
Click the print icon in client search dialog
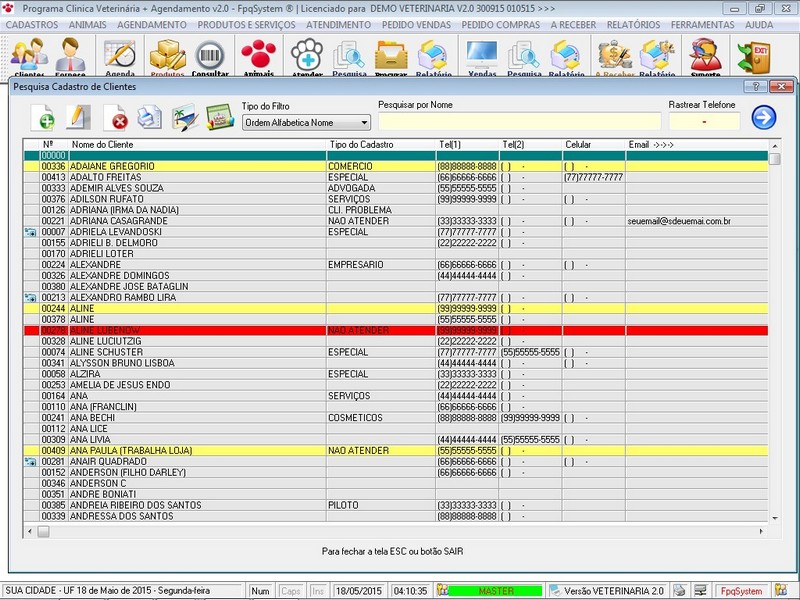pos(149,118)
